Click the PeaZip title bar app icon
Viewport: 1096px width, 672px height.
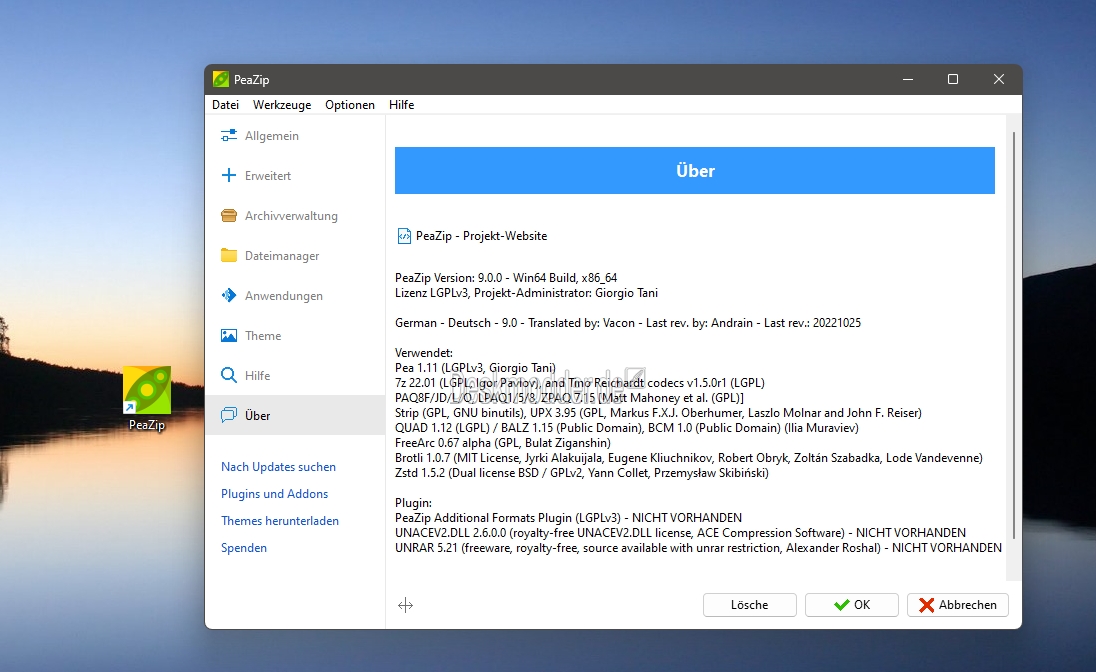(221, 79)
